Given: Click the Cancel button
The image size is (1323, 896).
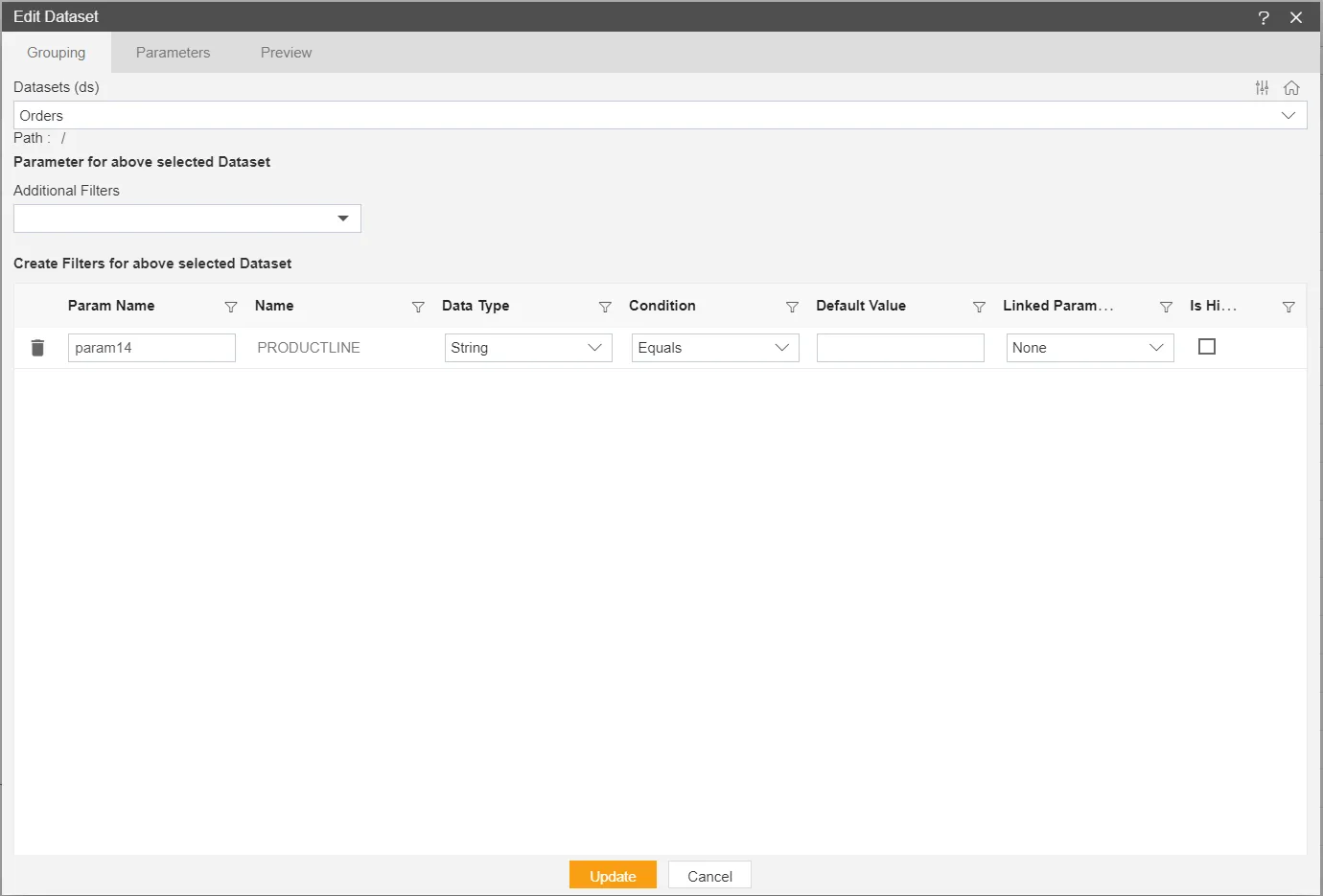Looking at the screenshot, I should [709, 876].
